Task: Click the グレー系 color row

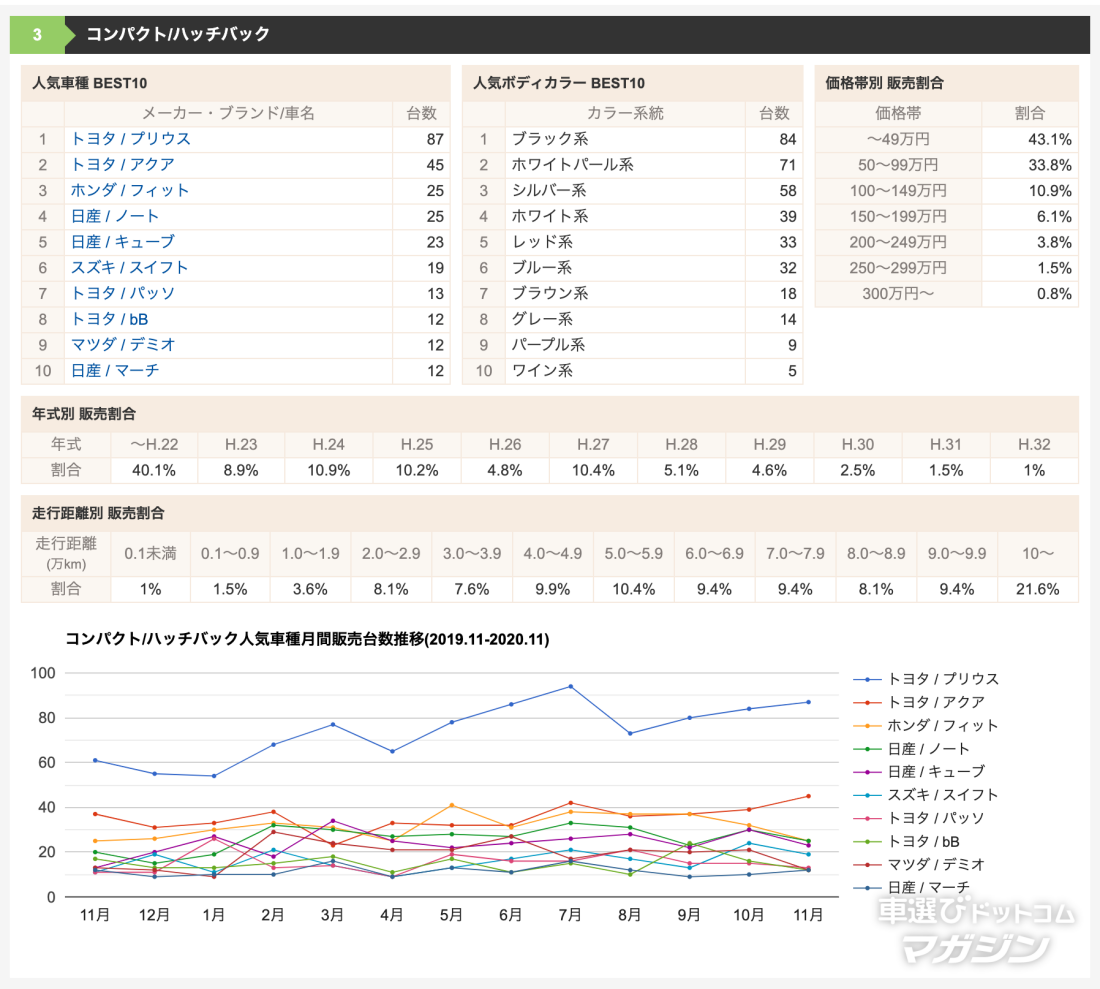Action: (632, 319)
